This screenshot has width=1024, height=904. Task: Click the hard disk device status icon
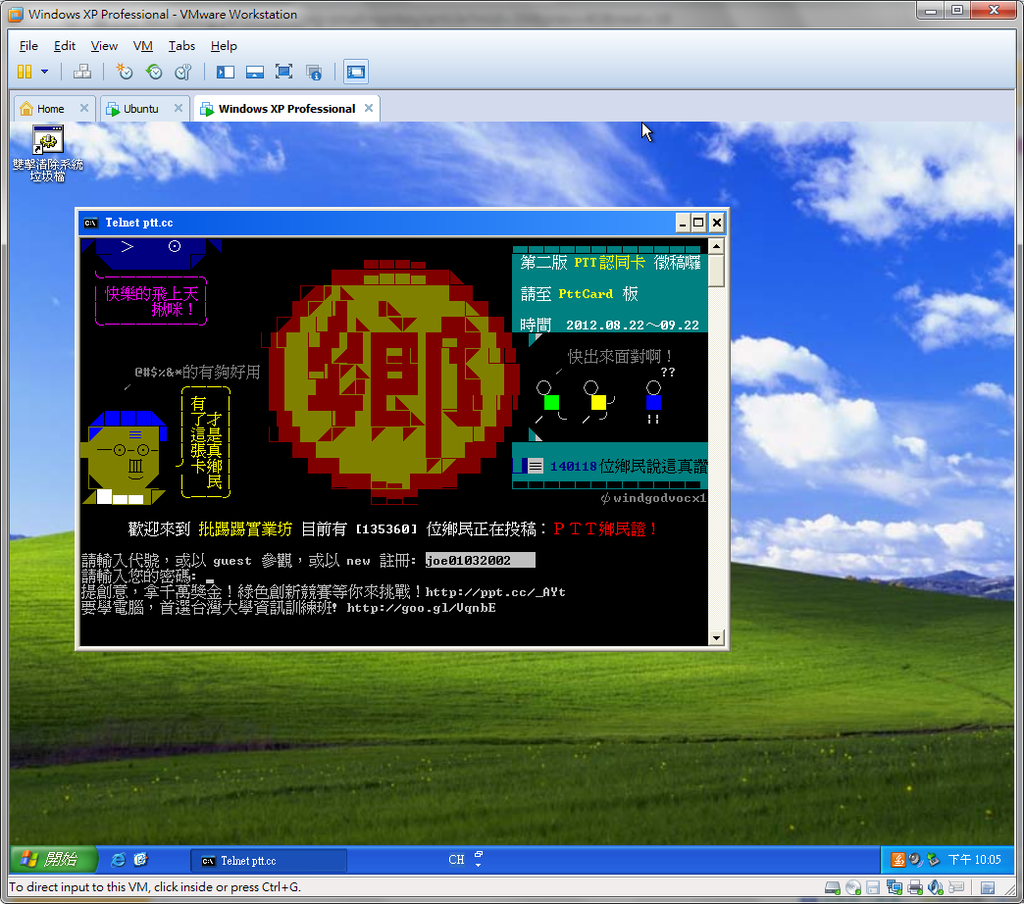point(832,888)
